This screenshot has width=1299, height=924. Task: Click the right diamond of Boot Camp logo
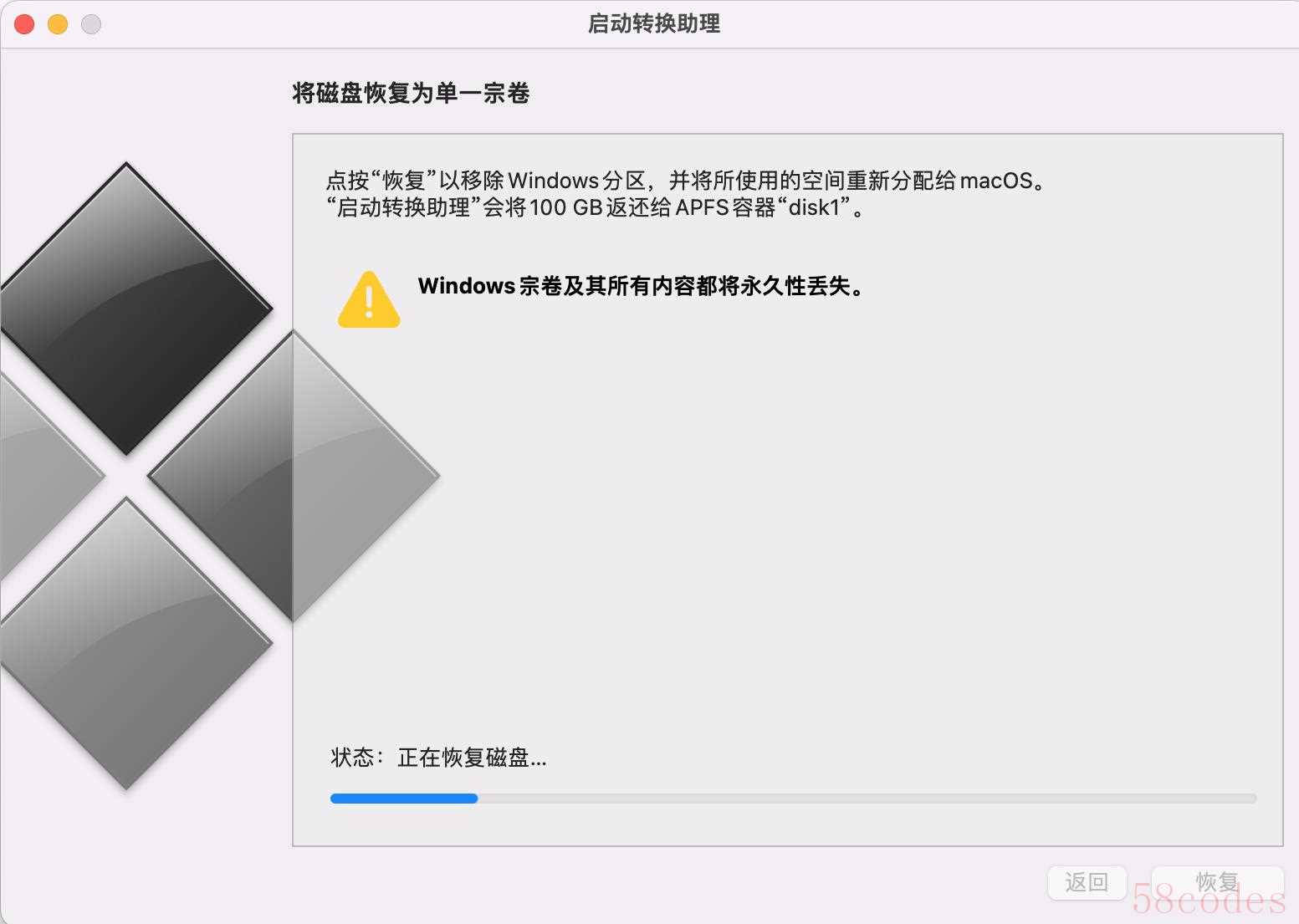point(294,476)
